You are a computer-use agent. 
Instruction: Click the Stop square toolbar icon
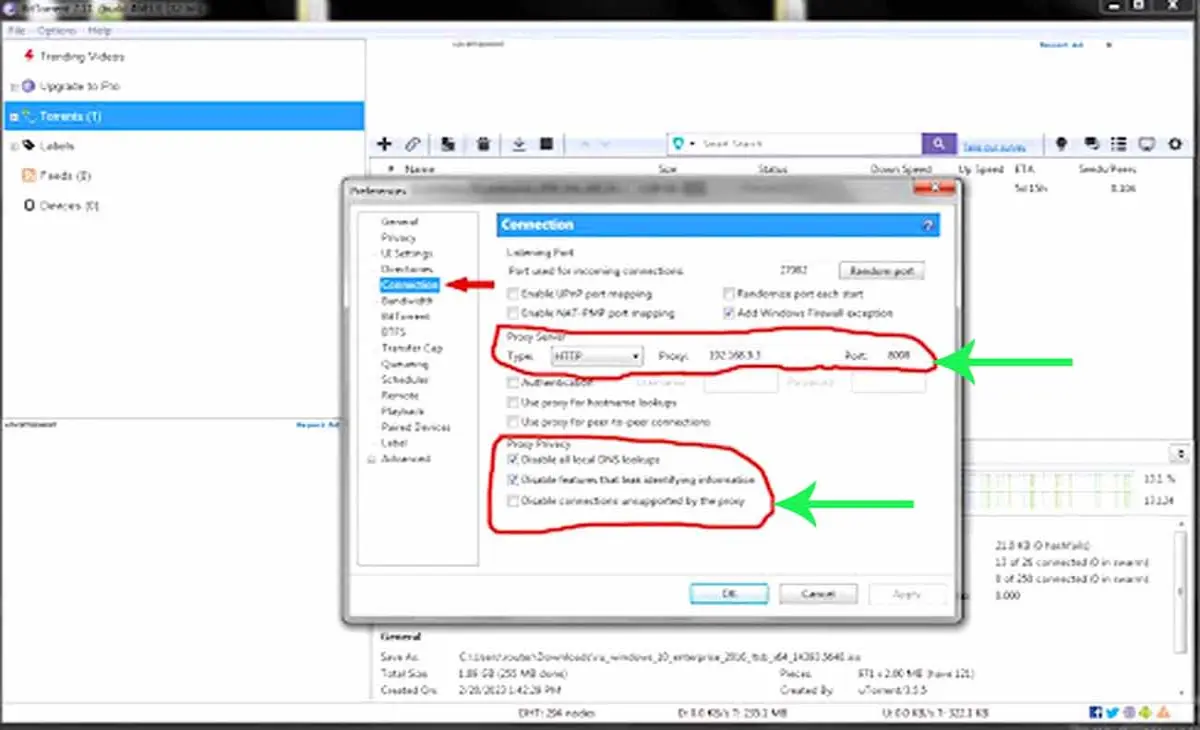tap(547, 144)
